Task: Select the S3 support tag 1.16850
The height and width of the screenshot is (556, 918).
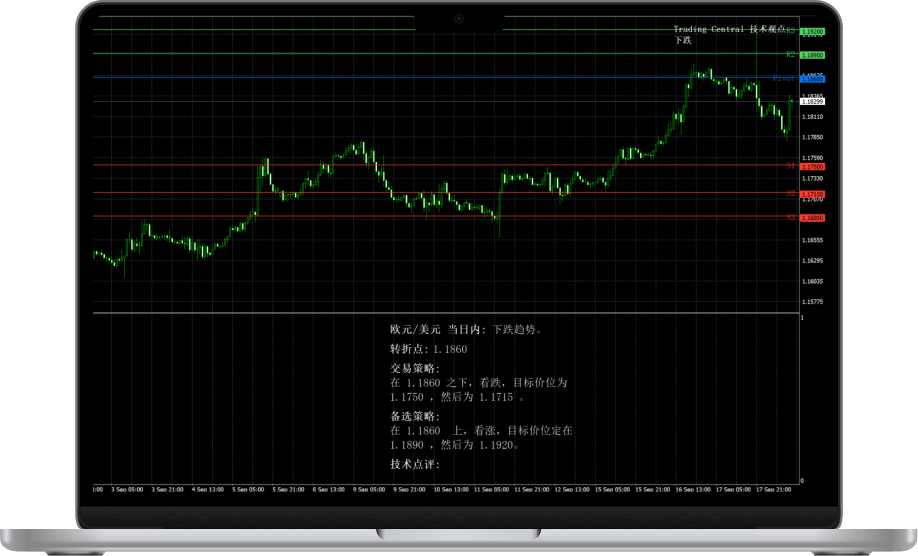Action: tap(812, 217)
